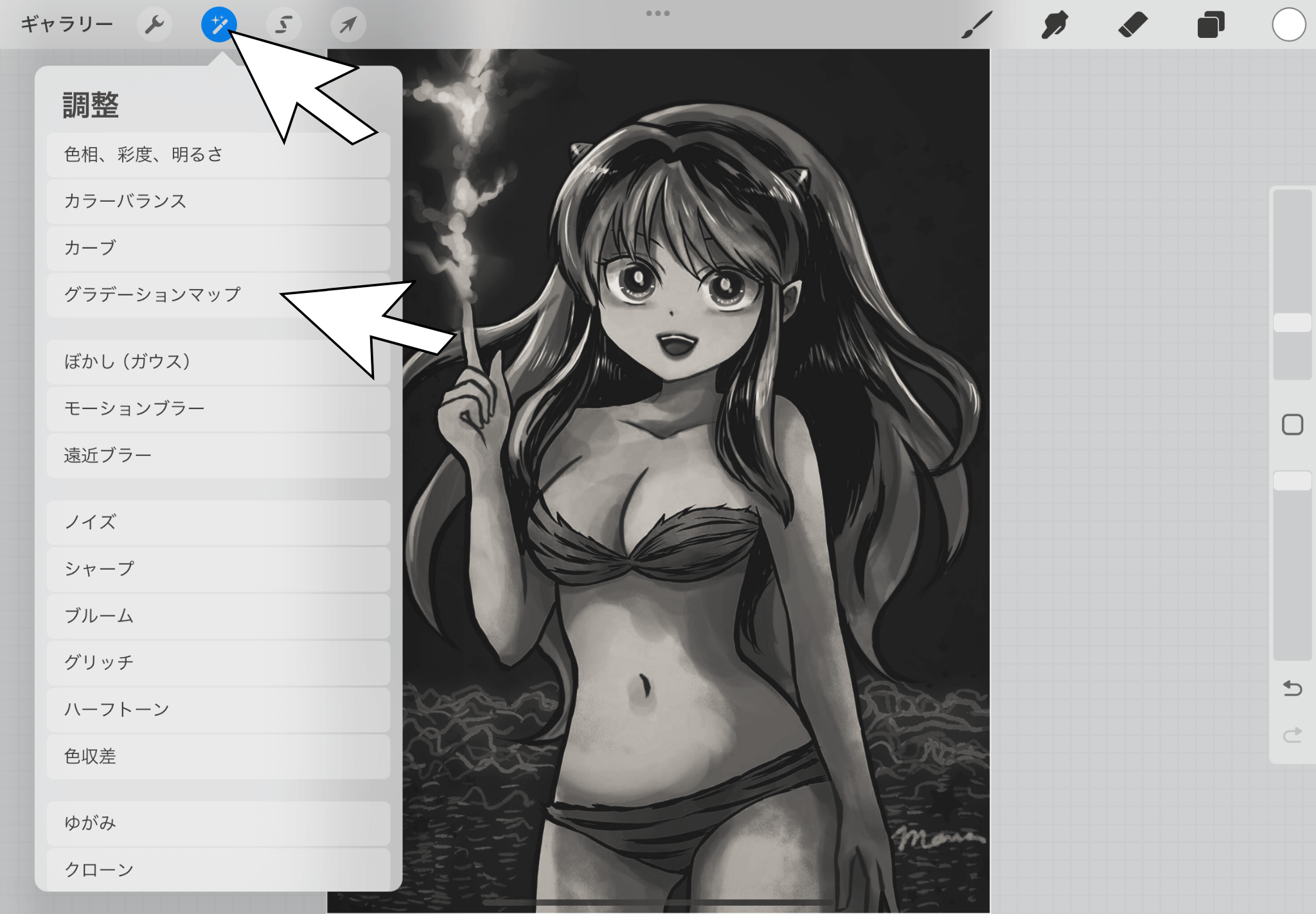Open the white color swatch
This screenshot has height=914, width=1316.
[x=1288, y=25]
